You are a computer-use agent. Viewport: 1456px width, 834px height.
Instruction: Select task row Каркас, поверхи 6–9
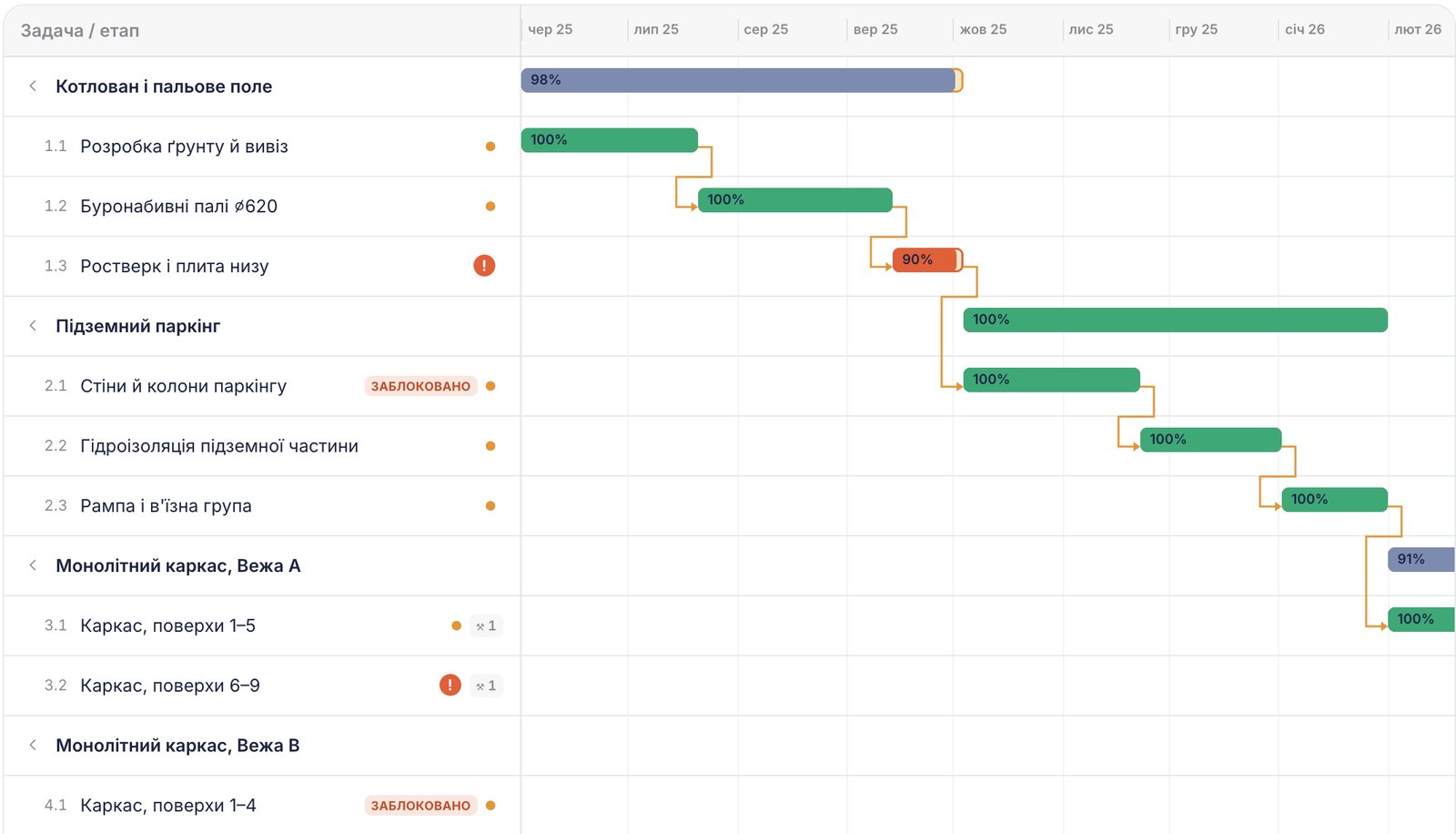(x=262, y=686)
